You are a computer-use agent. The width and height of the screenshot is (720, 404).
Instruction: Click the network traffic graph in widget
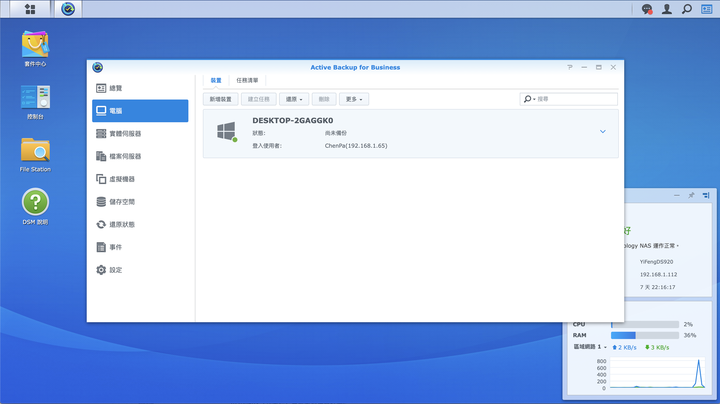pos(657,374)
